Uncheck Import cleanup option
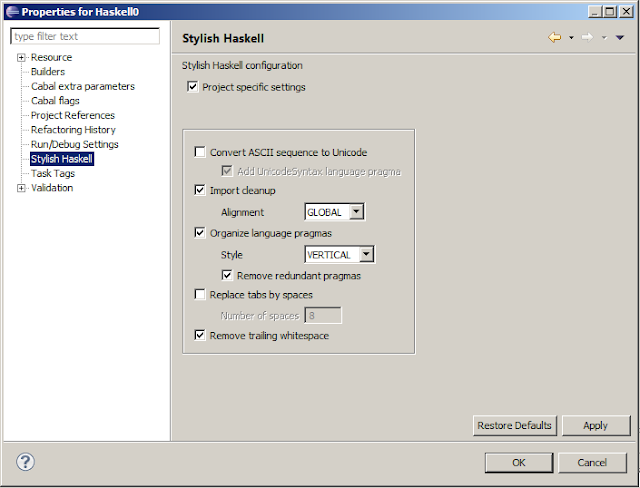Screen dimensions: 640x488 point(200,190)
